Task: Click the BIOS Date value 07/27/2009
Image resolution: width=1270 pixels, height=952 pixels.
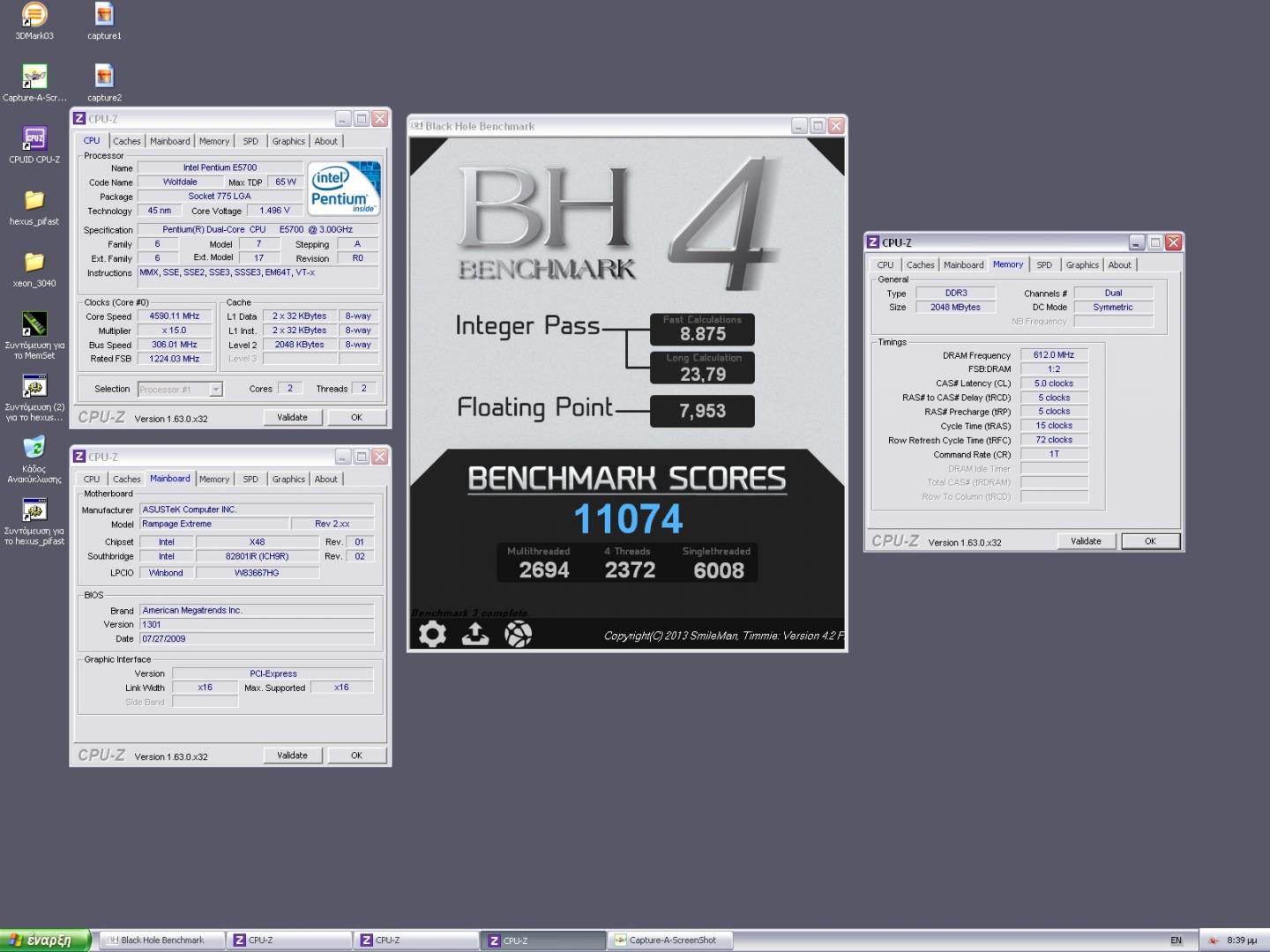Action: click(257, 638)
